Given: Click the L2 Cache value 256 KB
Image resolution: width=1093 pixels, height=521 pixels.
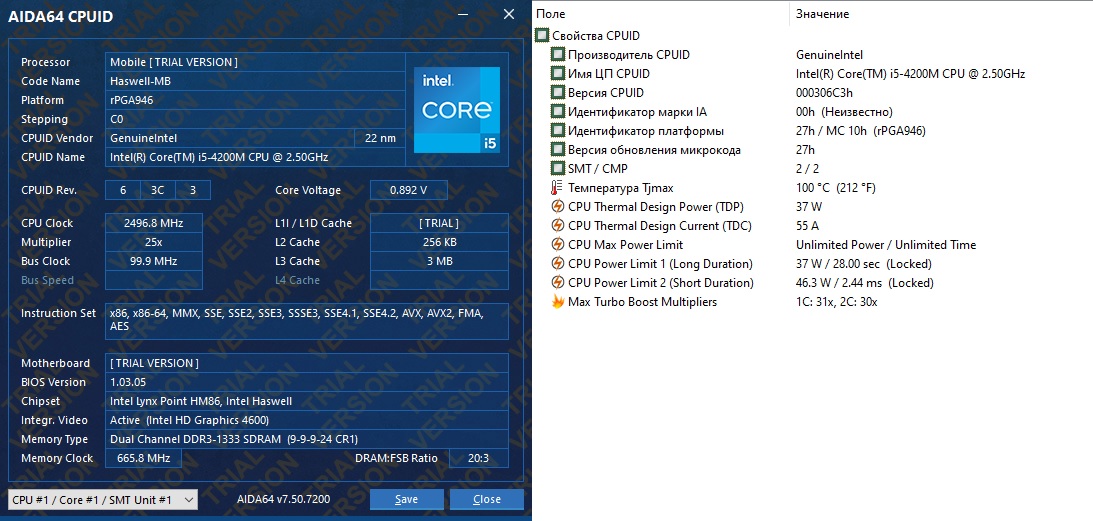Looking at the screenshot, I should point(439,242).
